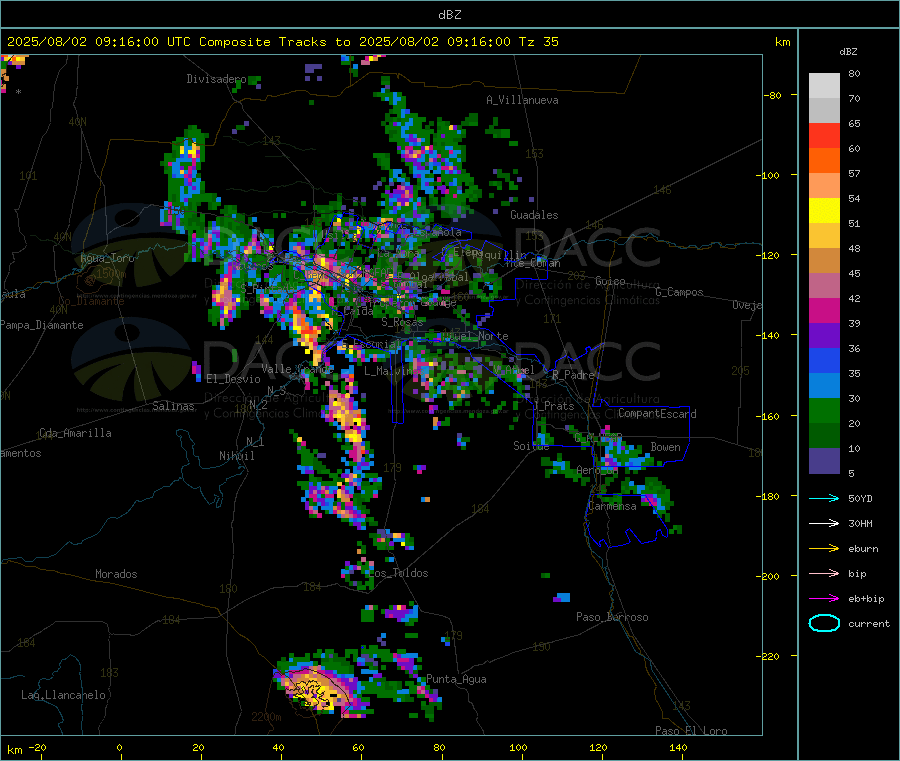Click the 'N_1' map label
This screenshot has height=761, width=900.
[x=255, y=441]
